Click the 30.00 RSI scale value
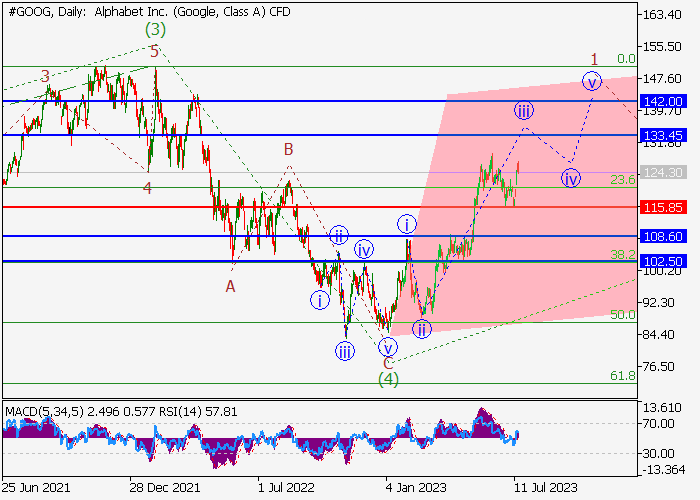 coord(659,454)
